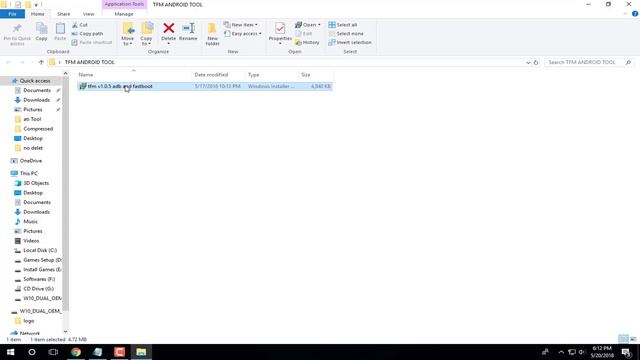Click the navigation pane scrollbar
Viewport: 640px width, 360px height.
coord(66,194)
